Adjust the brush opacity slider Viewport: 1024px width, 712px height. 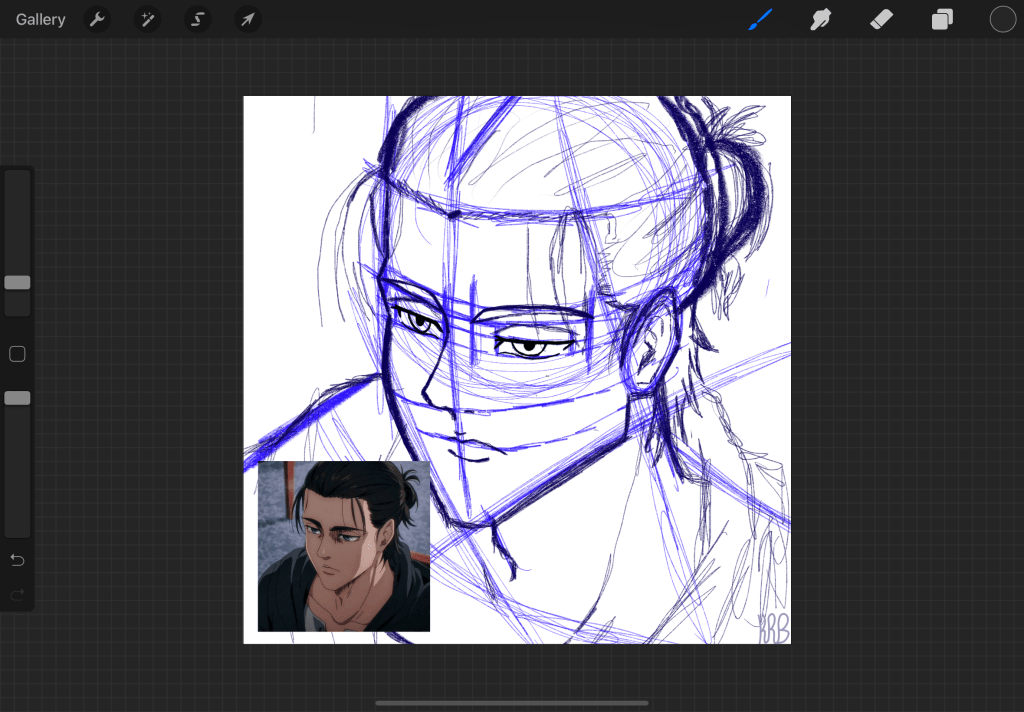pyautogui.click(x=16, y=397)
